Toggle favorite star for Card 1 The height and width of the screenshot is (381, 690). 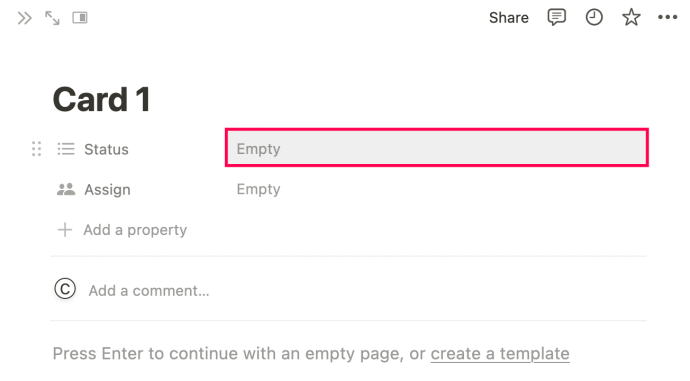[x=631, y=18]
